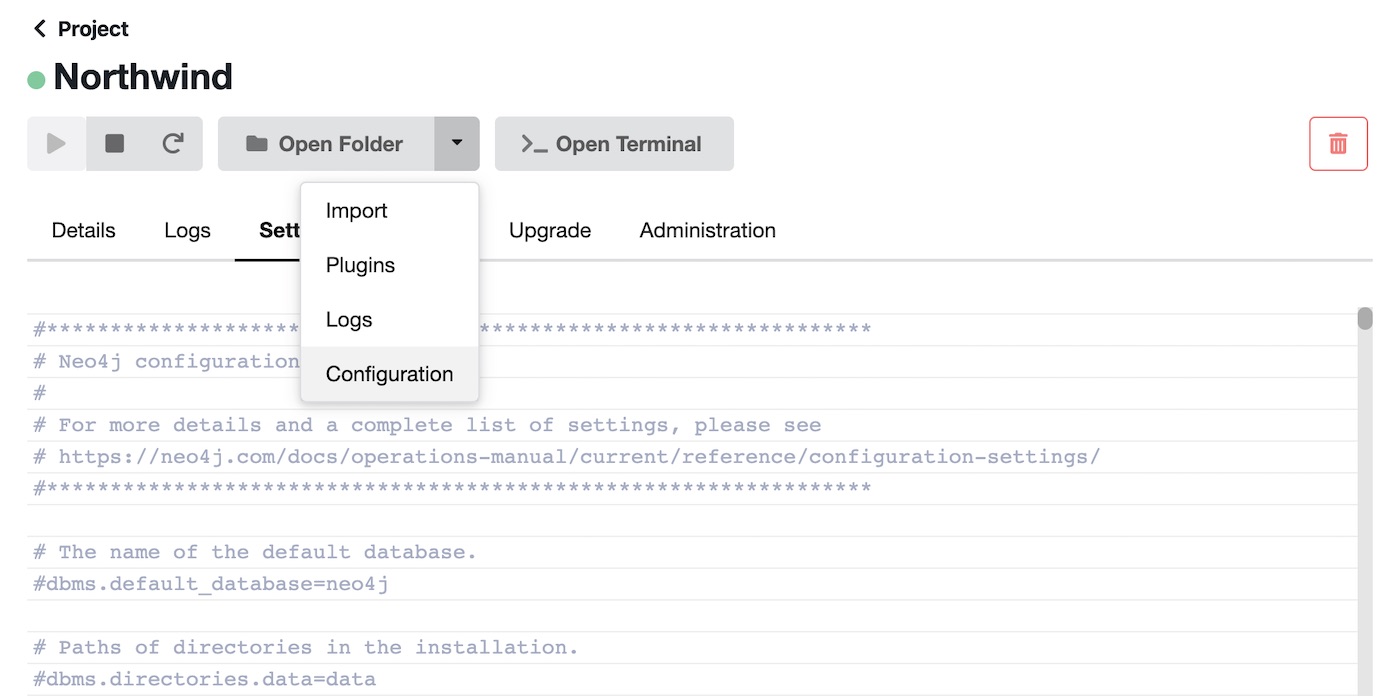Open Terminal for this database
The width and height of the screenshot is (1400, 696).
tap(614, 144)
